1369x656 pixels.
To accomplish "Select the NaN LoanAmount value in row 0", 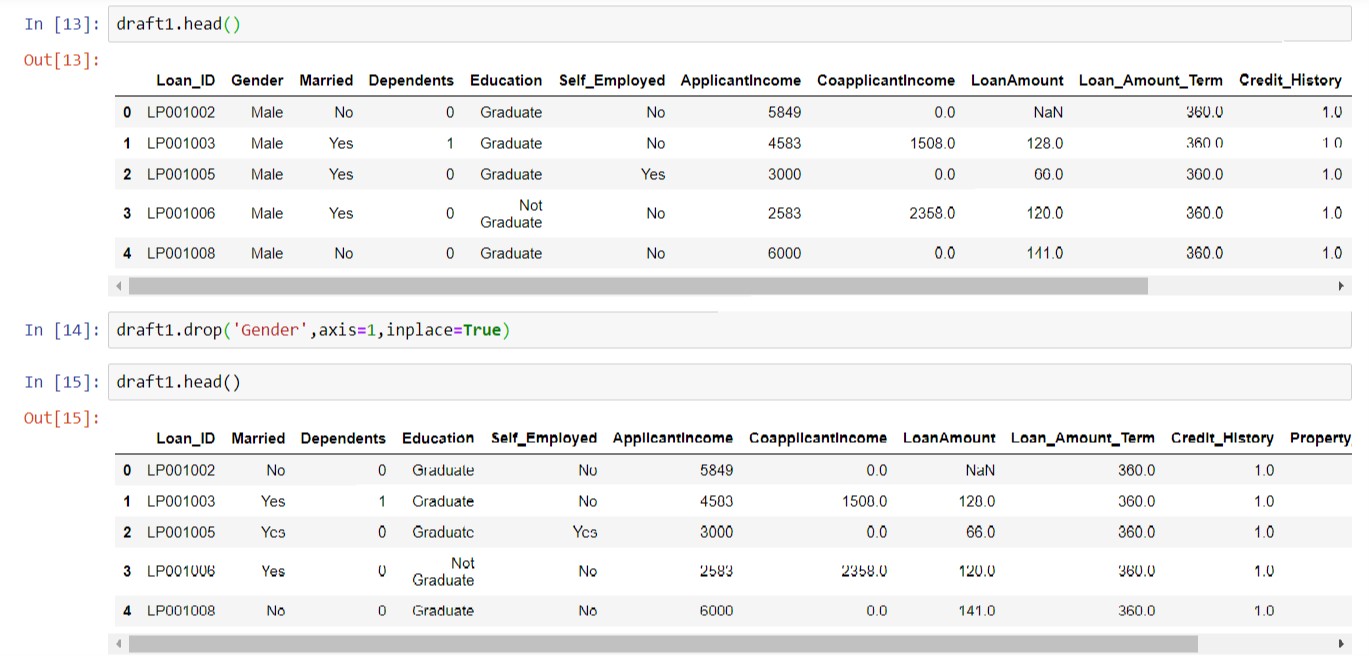I will pos(1047,112).
